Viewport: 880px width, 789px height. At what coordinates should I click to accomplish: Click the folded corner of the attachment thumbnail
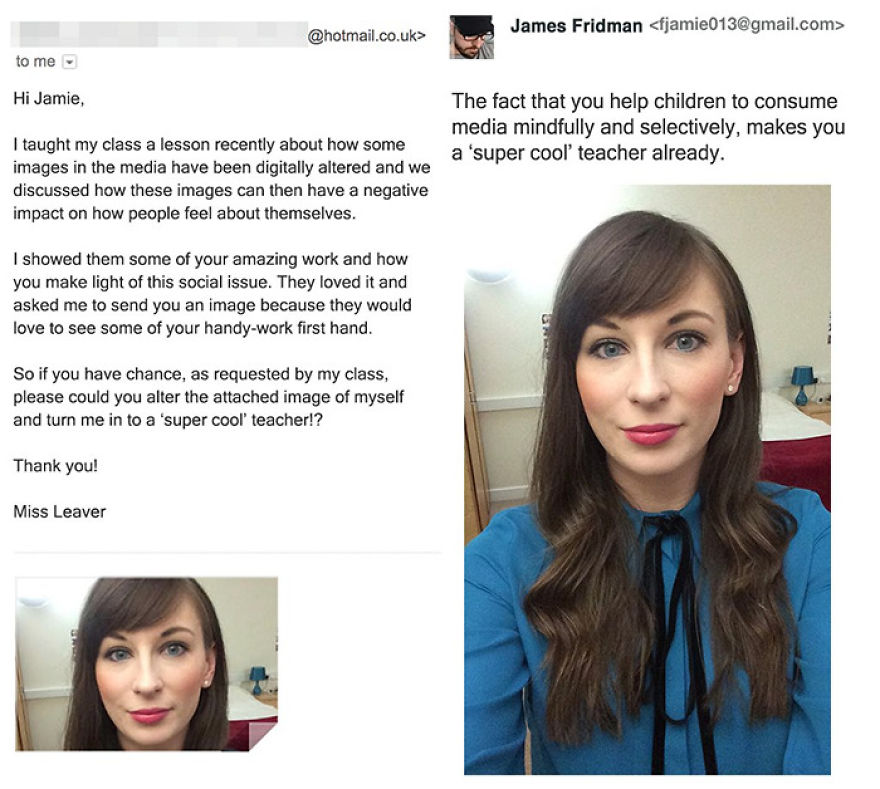pos(263,737)
